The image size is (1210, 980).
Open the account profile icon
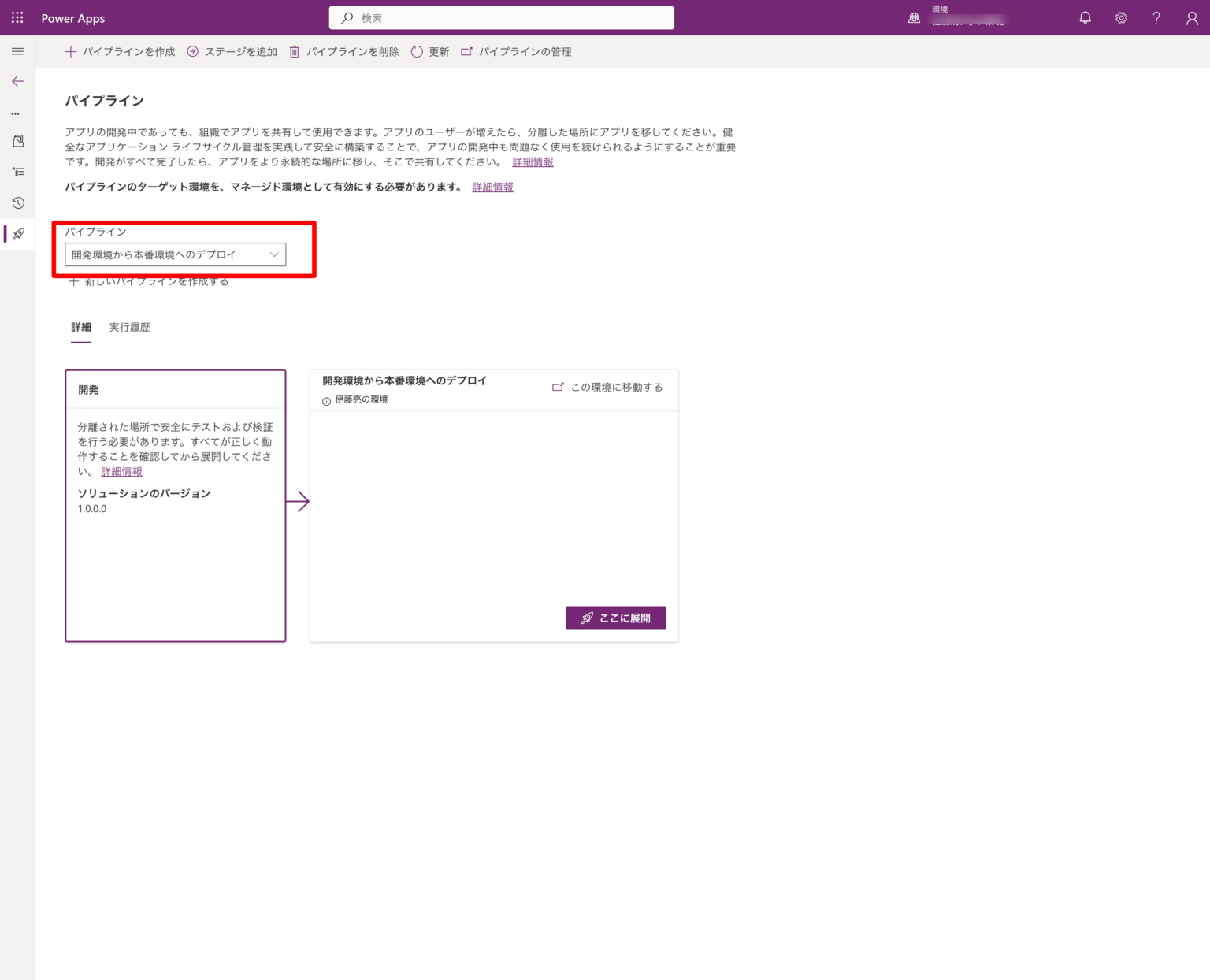tap(1192, 17)
